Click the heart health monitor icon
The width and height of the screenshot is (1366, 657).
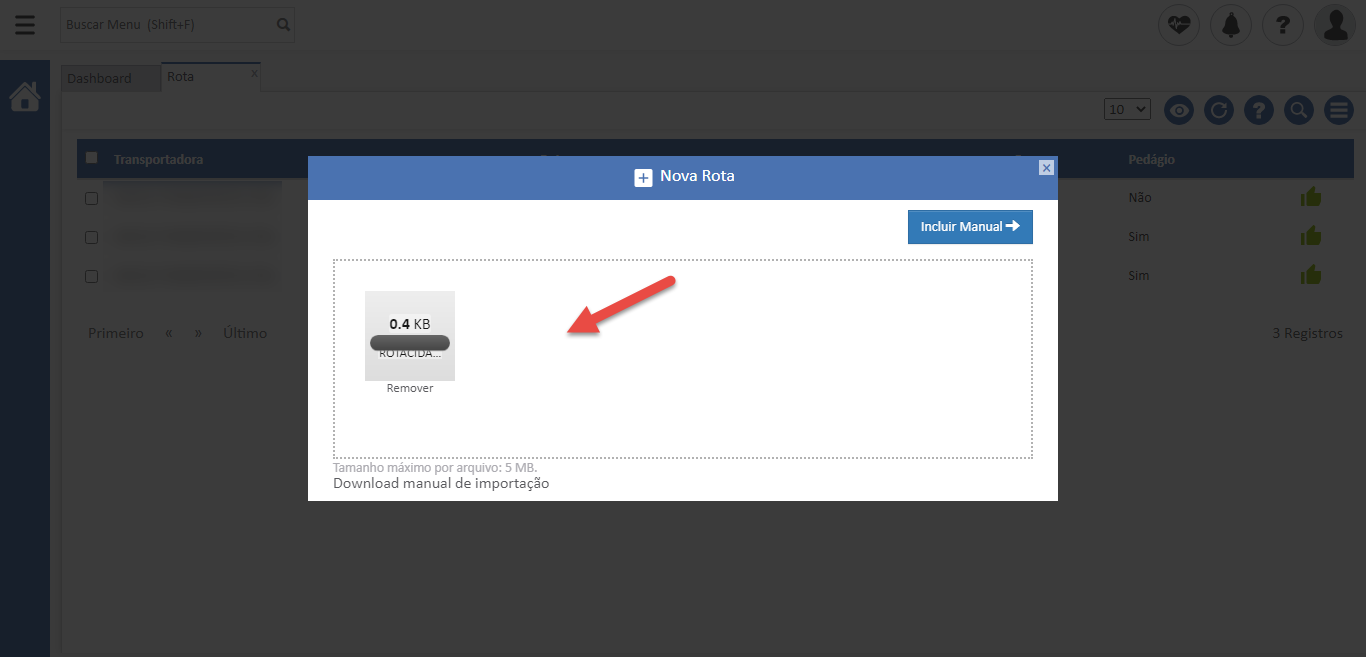1179,25
